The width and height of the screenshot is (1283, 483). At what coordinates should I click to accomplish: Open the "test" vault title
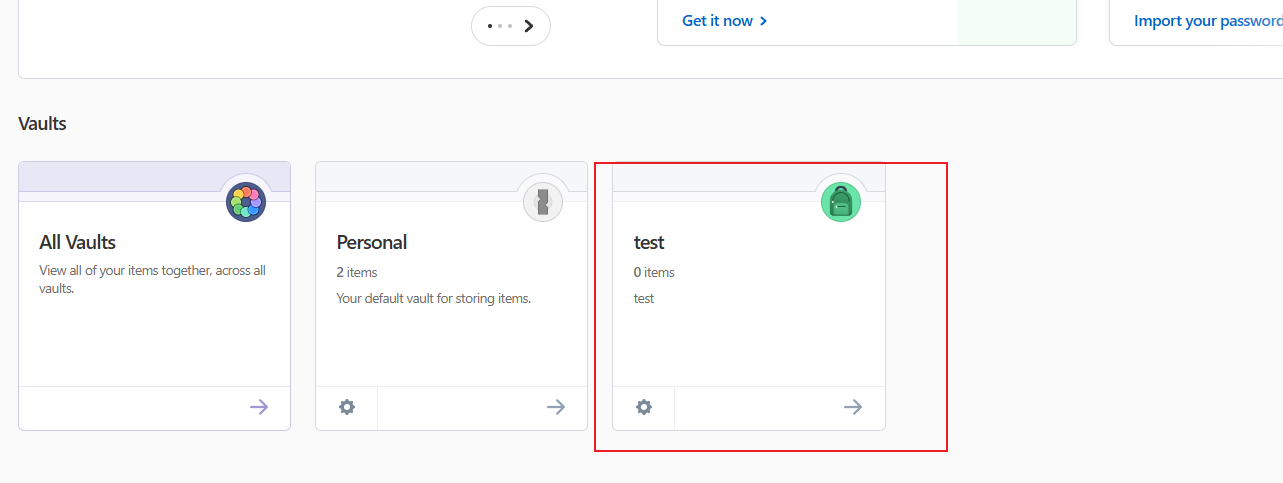(649, 242)
